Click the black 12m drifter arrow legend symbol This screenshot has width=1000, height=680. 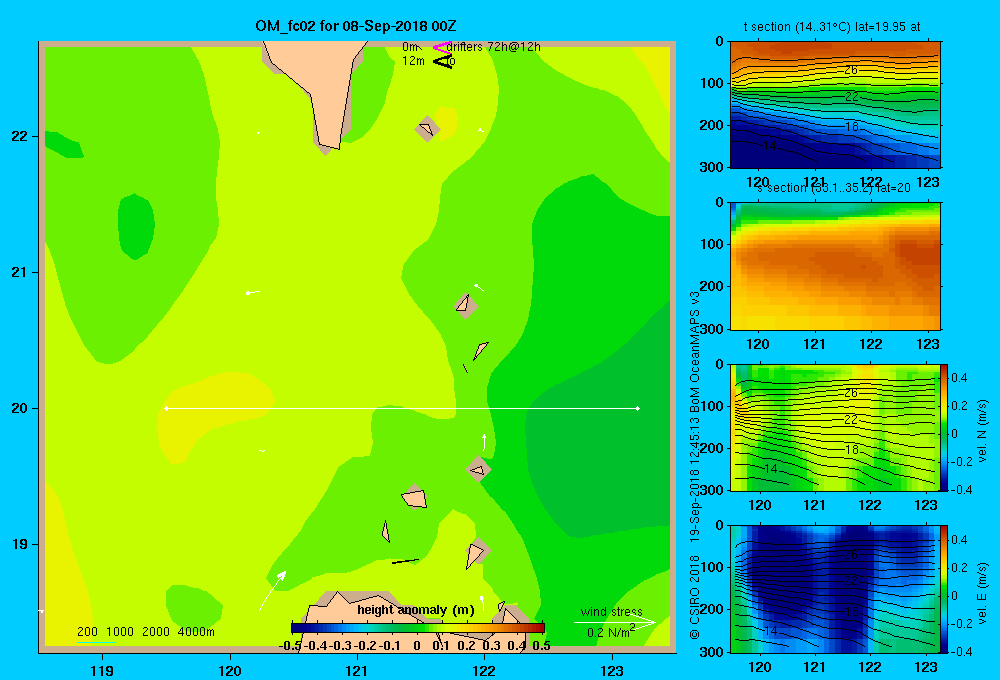(443, 62)
